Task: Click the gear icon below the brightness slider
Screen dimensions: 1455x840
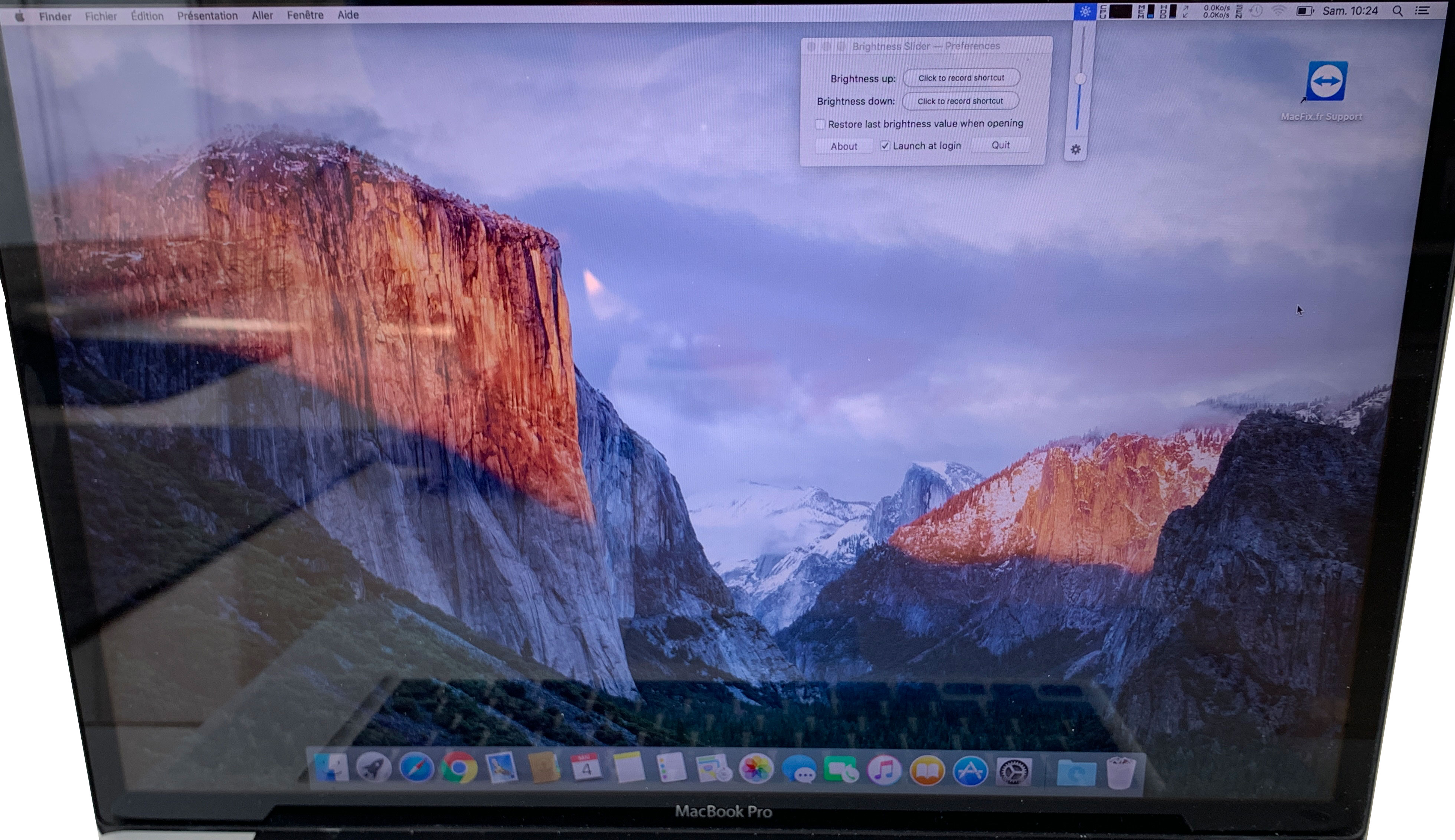Action: pyautogui.click(x=1075, y=150)
